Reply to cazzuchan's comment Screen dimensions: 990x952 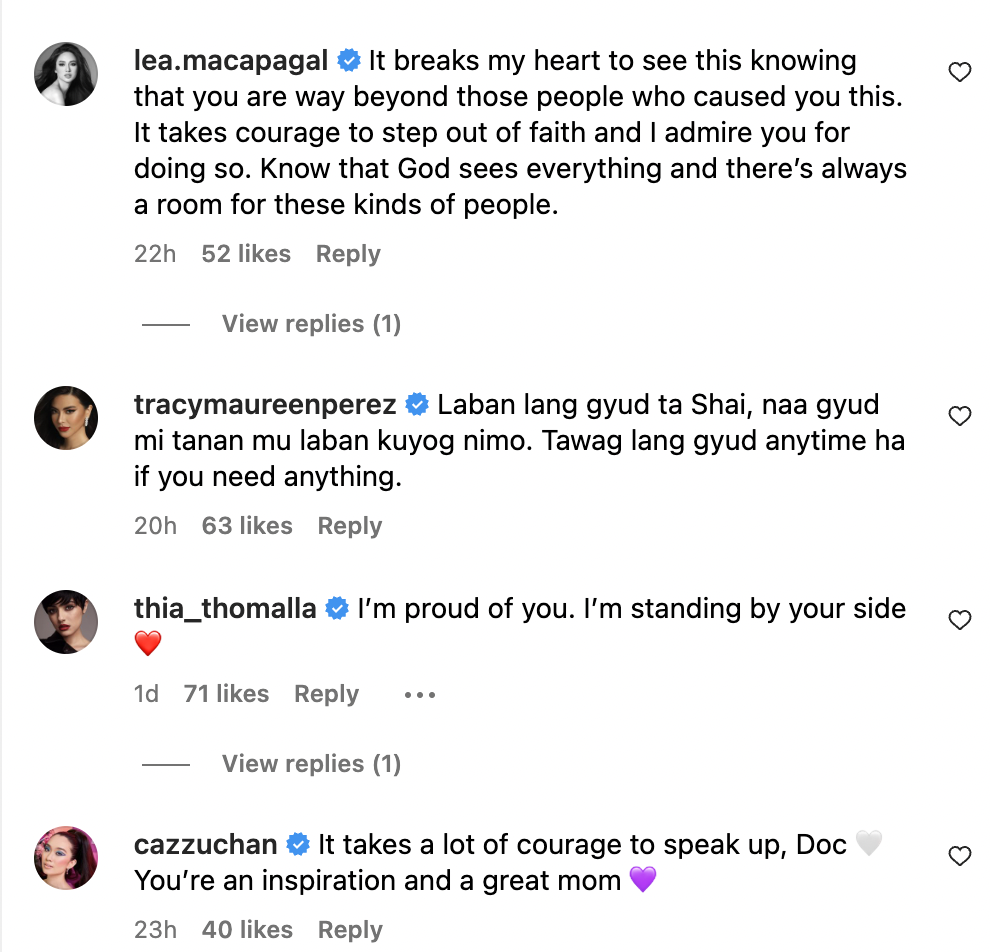pos(350,930)
